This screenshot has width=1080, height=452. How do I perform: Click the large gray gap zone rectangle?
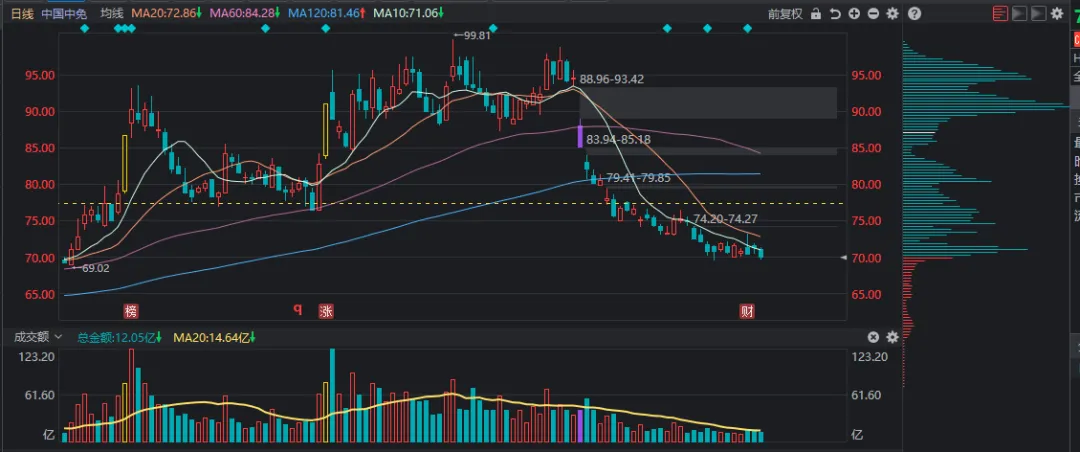(708, 103)
